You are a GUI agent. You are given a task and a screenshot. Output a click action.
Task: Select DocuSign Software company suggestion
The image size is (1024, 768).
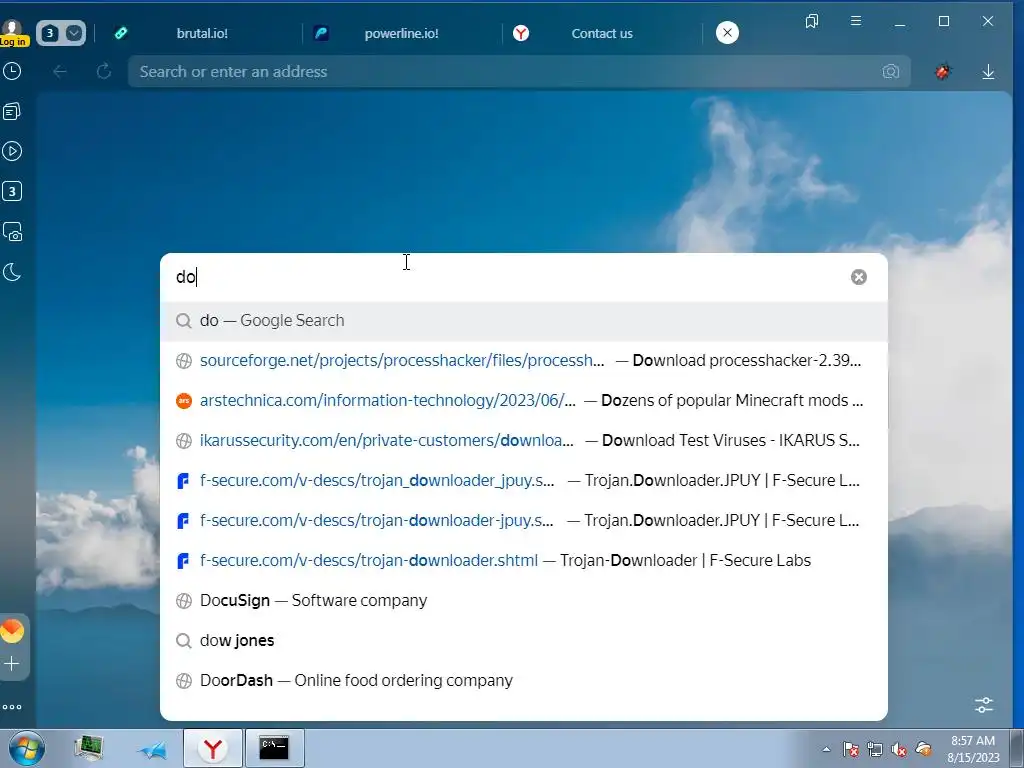[x=524, y=600]
